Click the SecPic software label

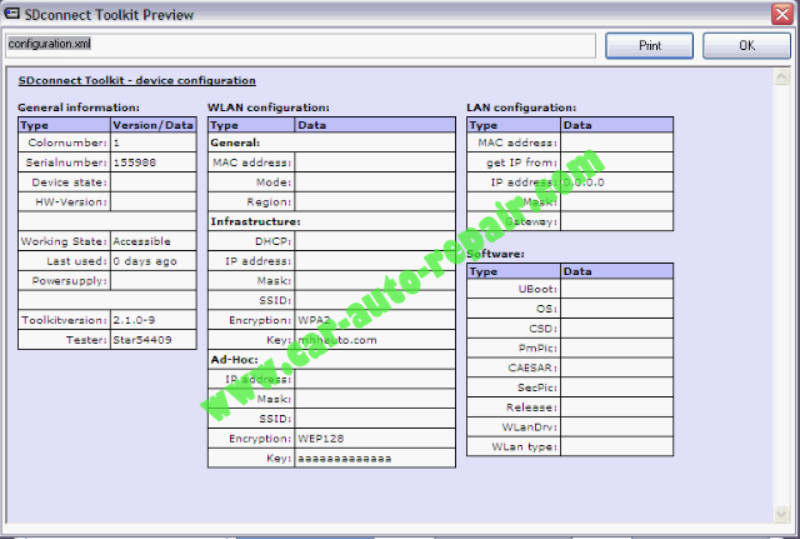coord(537,387)
